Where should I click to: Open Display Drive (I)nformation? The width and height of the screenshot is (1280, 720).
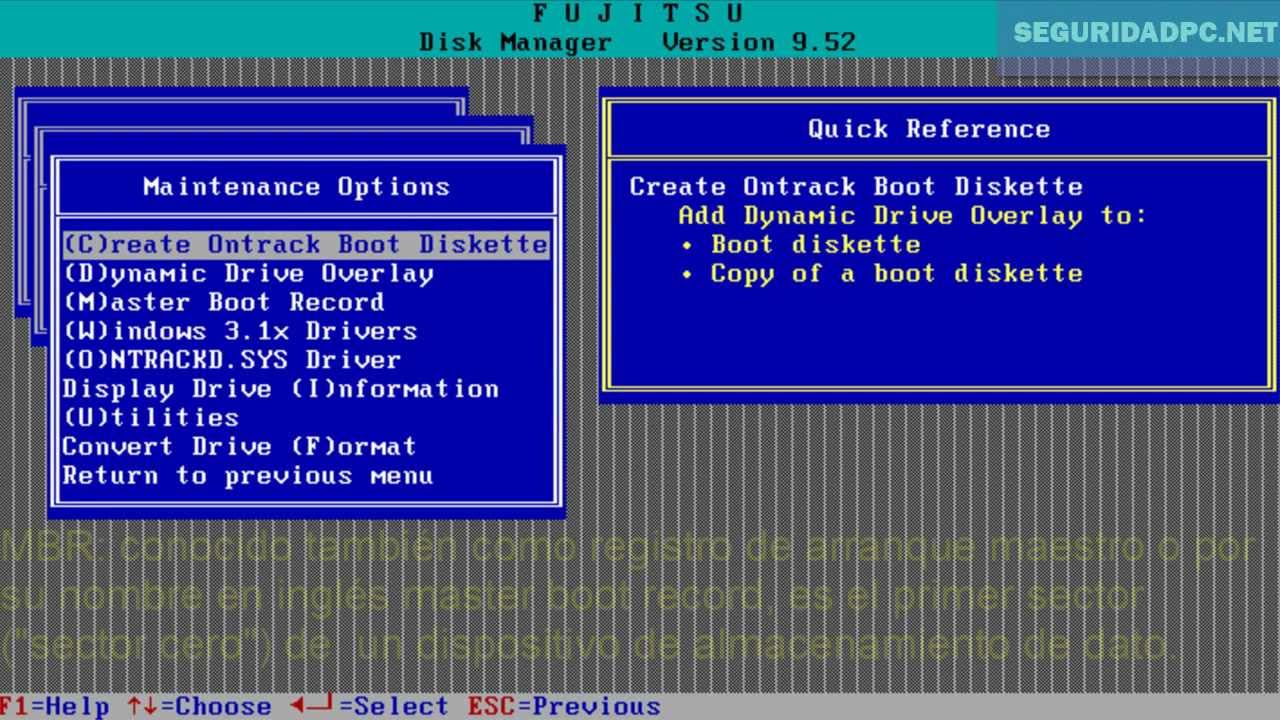pos(281,389)
